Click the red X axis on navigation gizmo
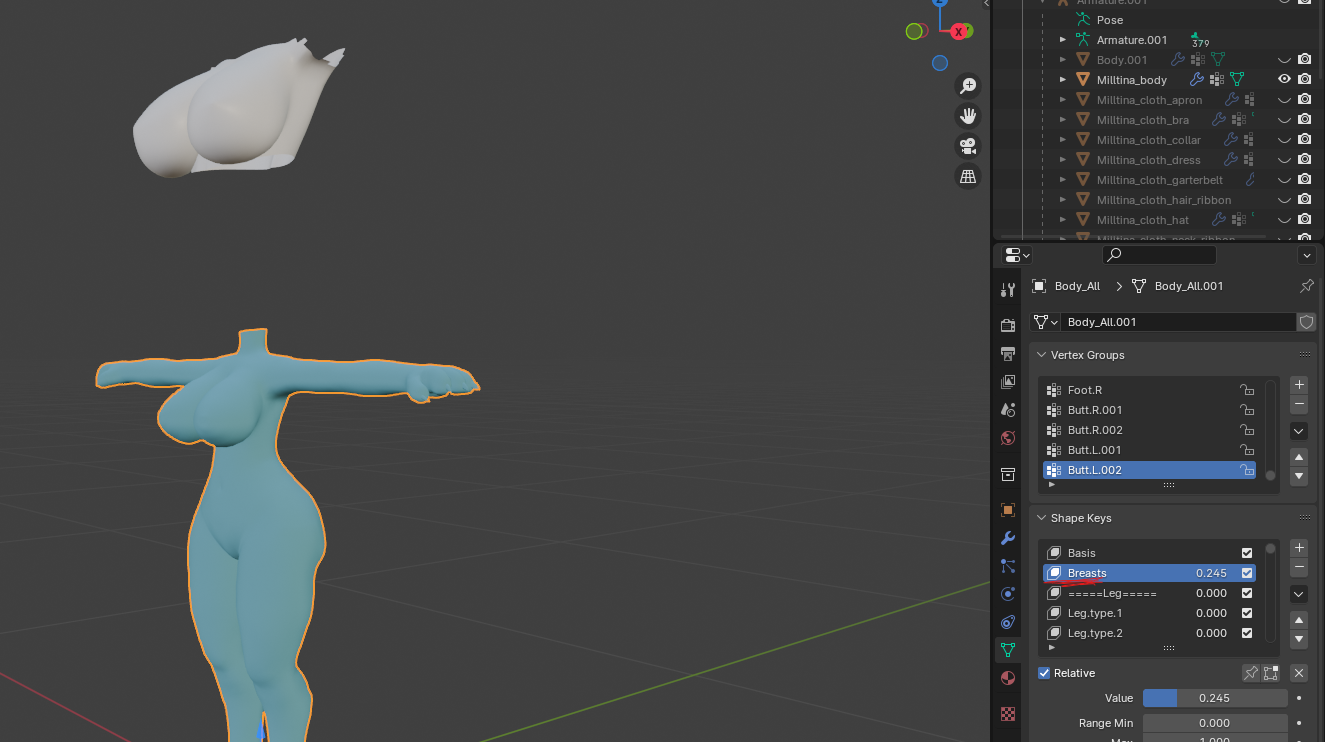 [x=960, y=31]
